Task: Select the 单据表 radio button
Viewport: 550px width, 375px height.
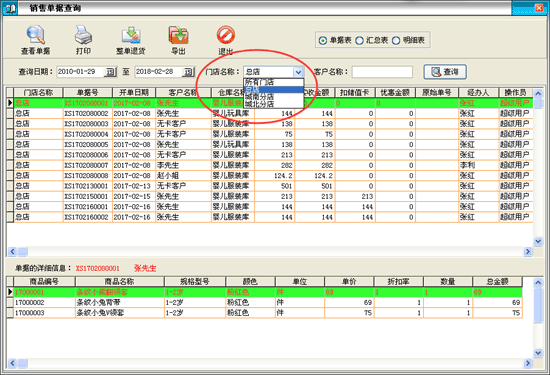Action: tap(323, 41)
